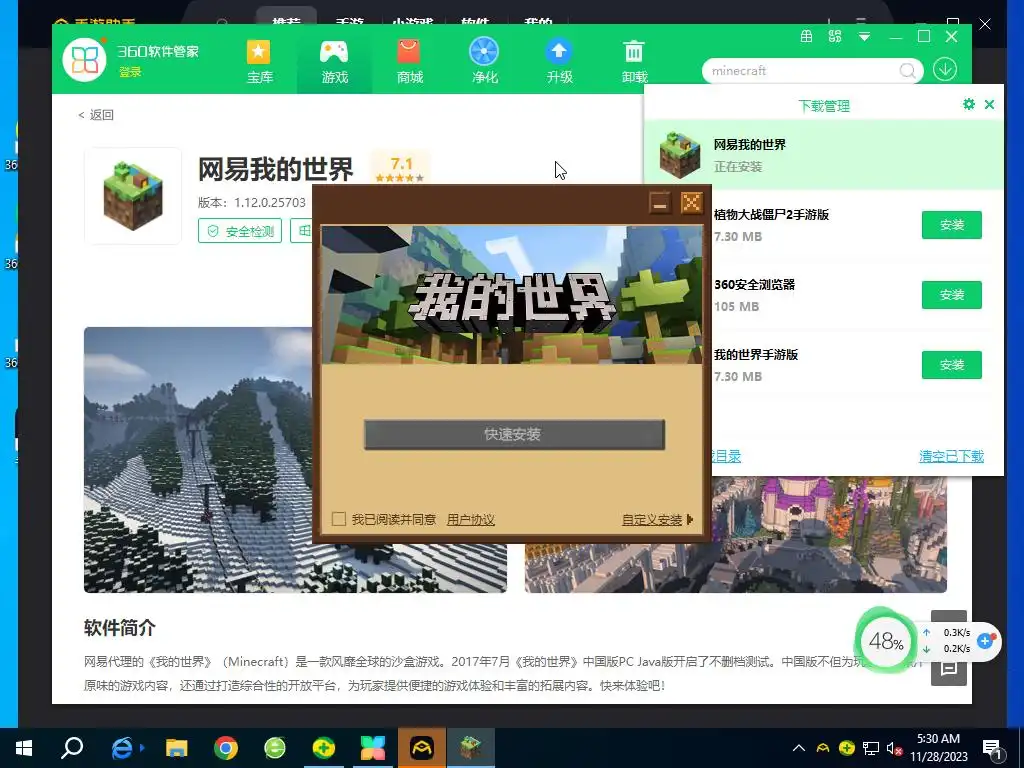Click the four-squares tools icon in title bar
The height and width of the screenshot is (768, 1024).
[x=835, y=37]
